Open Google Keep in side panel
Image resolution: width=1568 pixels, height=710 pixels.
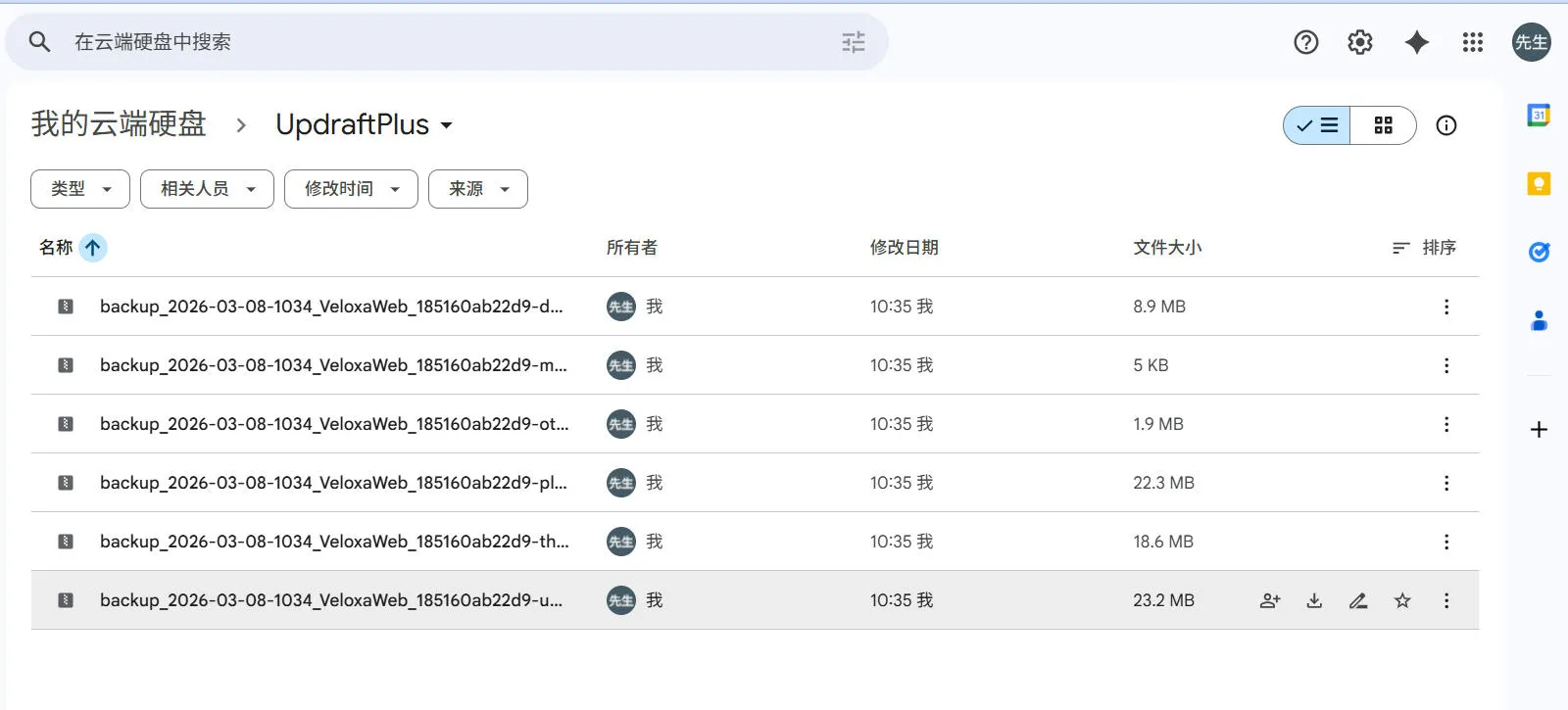tap(1539, 184)
